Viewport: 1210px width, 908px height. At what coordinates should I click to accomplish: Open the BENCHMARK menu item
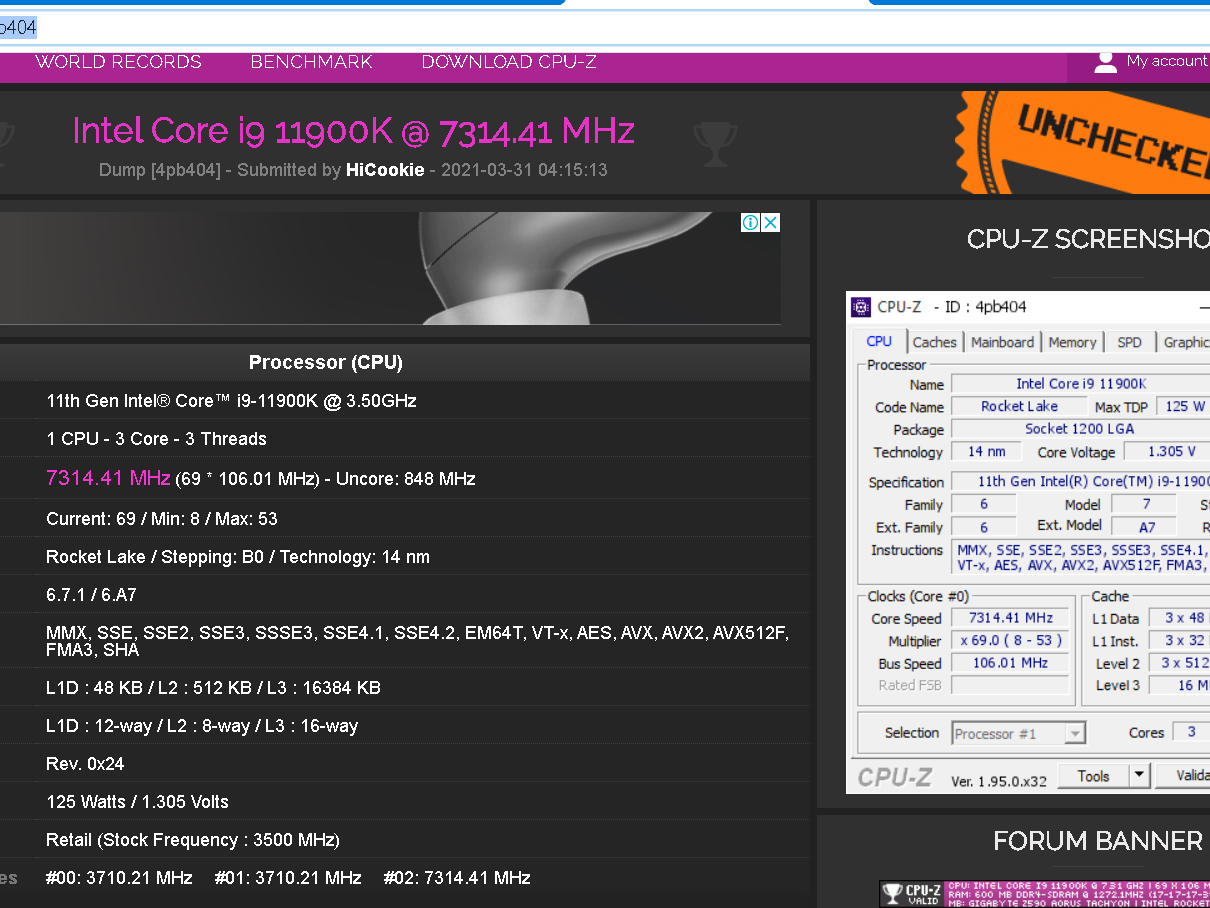point(311,62)
